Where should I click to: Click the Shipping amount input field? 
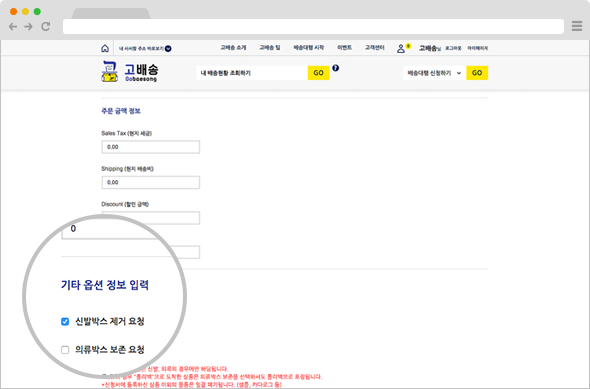pos(151,182)
